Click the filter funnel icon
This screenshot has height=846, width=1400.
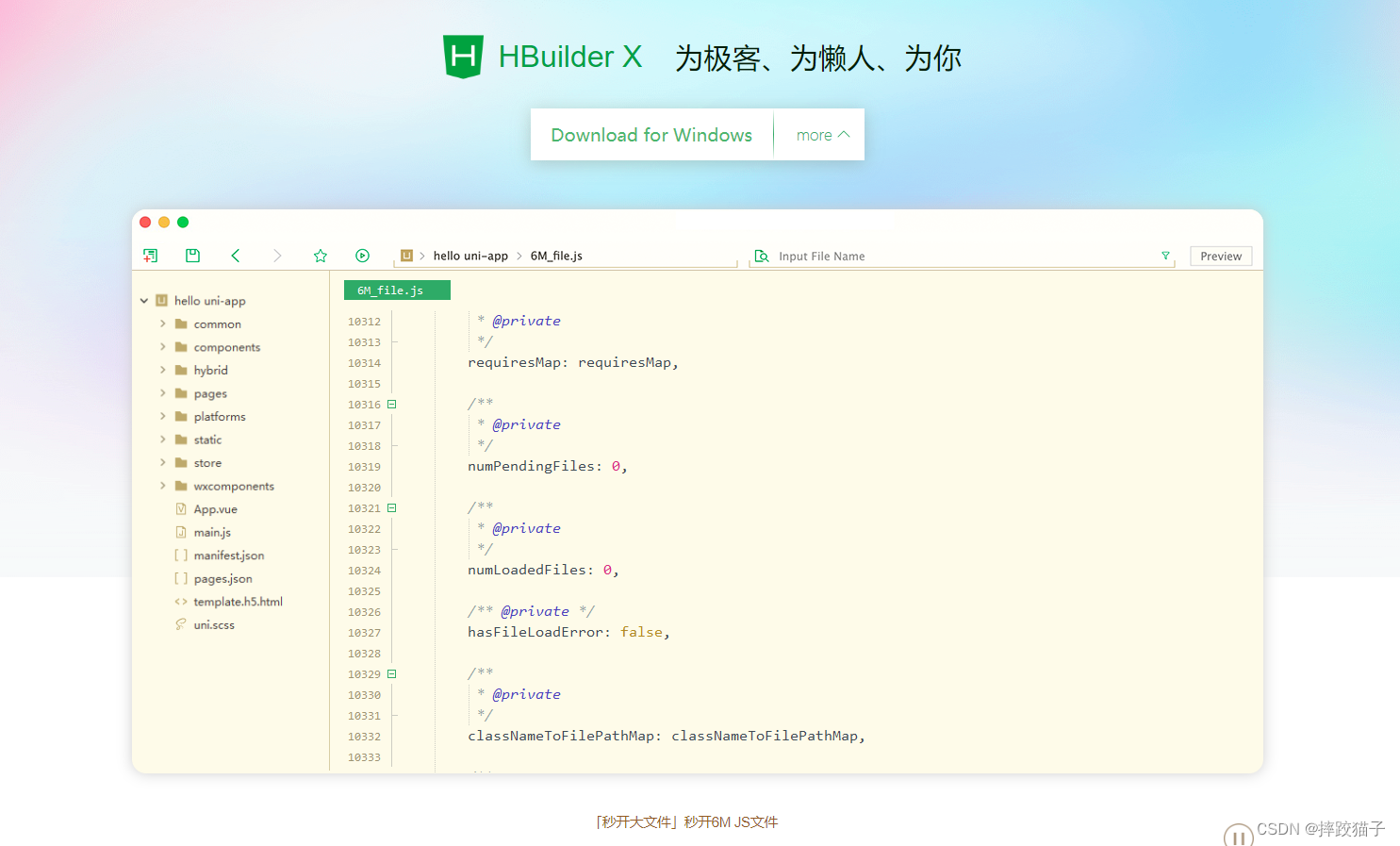point(1165,256)
